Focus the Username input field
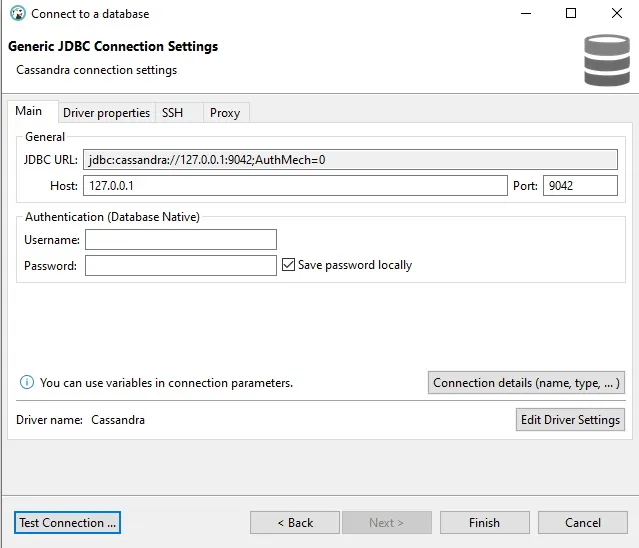639x548 pixels. tap(181, 240)
